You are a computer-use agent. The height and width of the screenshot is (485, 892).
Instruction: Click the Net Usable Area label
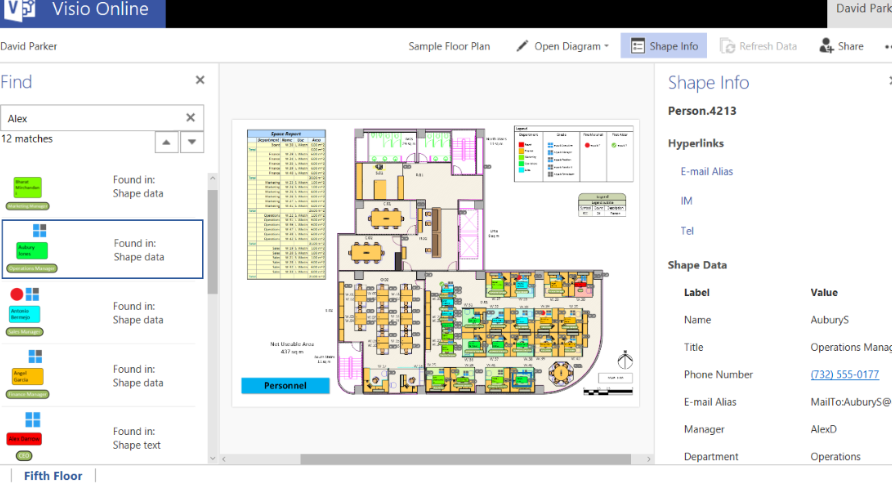click(x=292, y=347)
